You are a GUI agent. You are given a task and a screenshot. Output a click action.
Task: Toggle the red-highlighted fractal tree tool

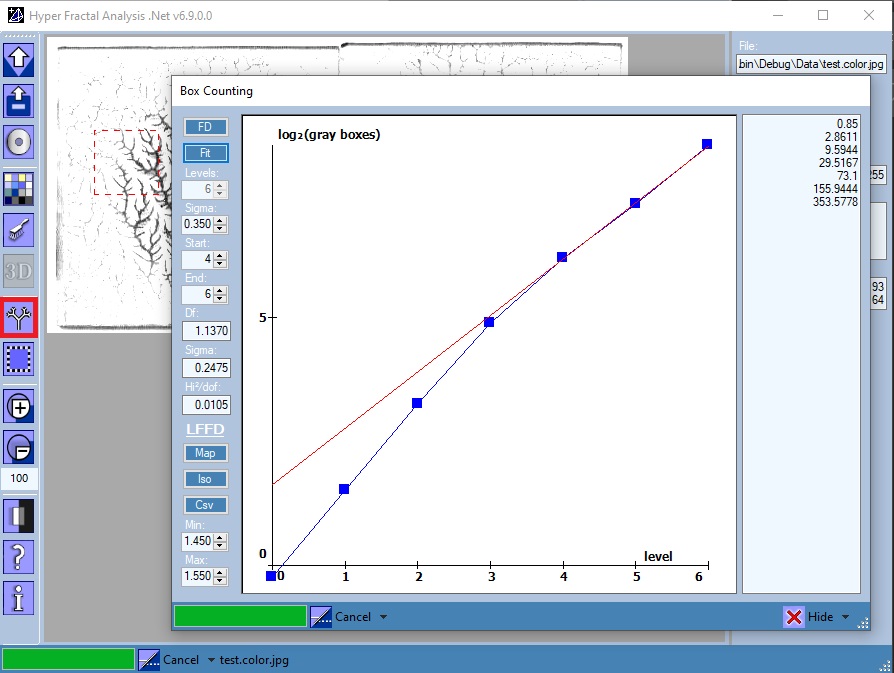(19, 318)
